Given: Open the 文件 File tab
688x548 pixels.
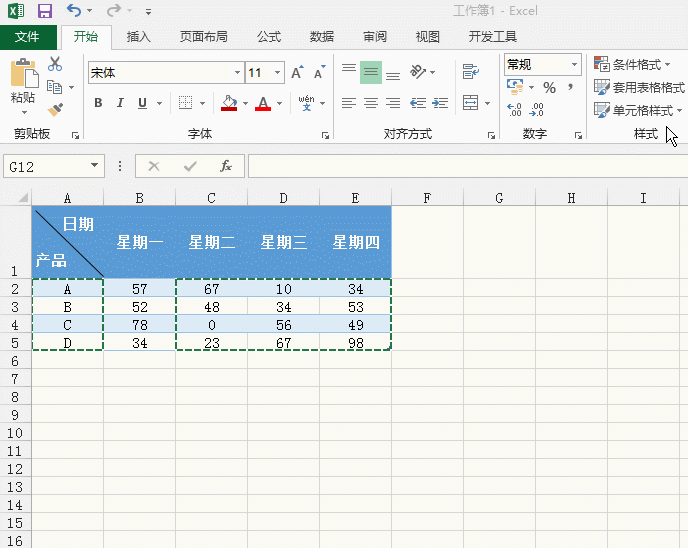Looking at the screenshot, I should (x=27, y=36).
